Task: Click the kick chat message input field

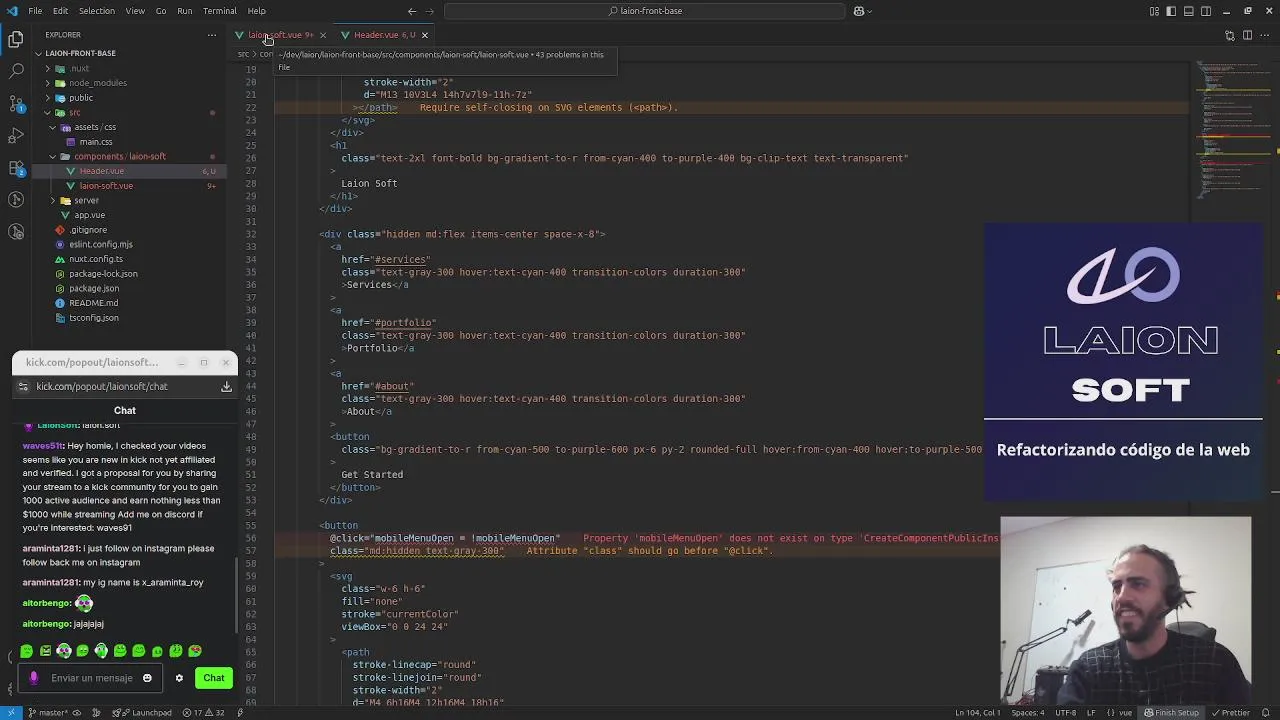Action: tap(92, 678)
